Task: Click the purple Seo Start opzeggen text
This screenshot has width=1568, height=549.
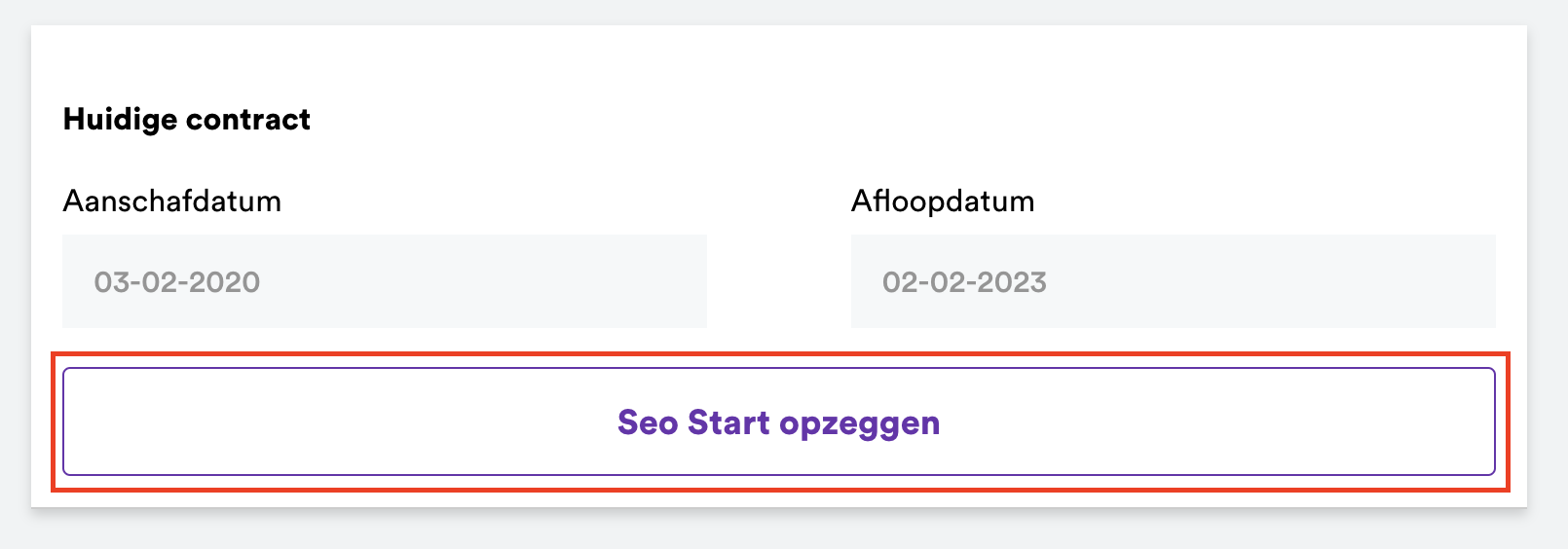Action: click(778, 422)
